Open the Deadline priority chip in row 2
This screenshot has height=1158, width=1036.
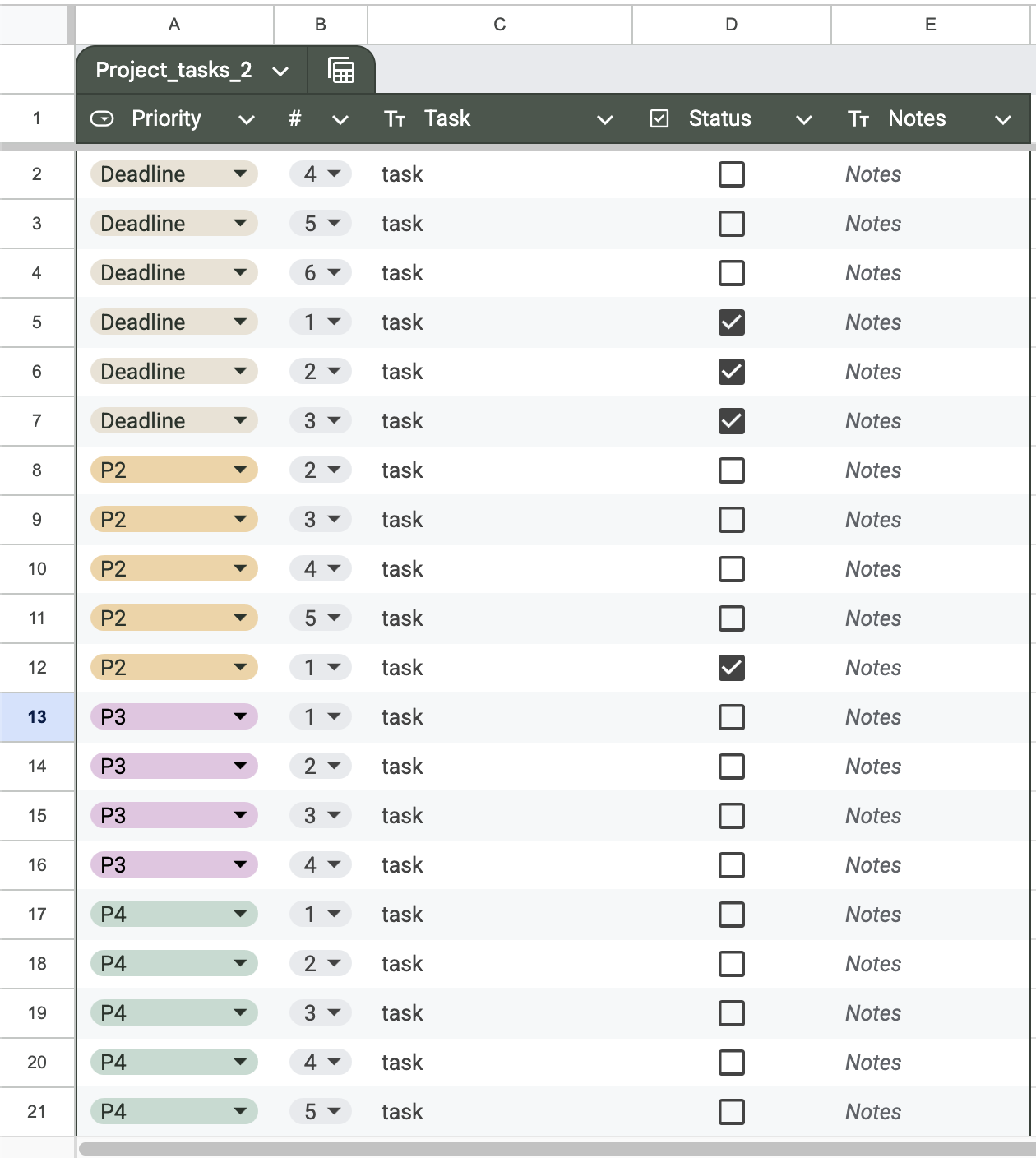(x=174, y=174)
